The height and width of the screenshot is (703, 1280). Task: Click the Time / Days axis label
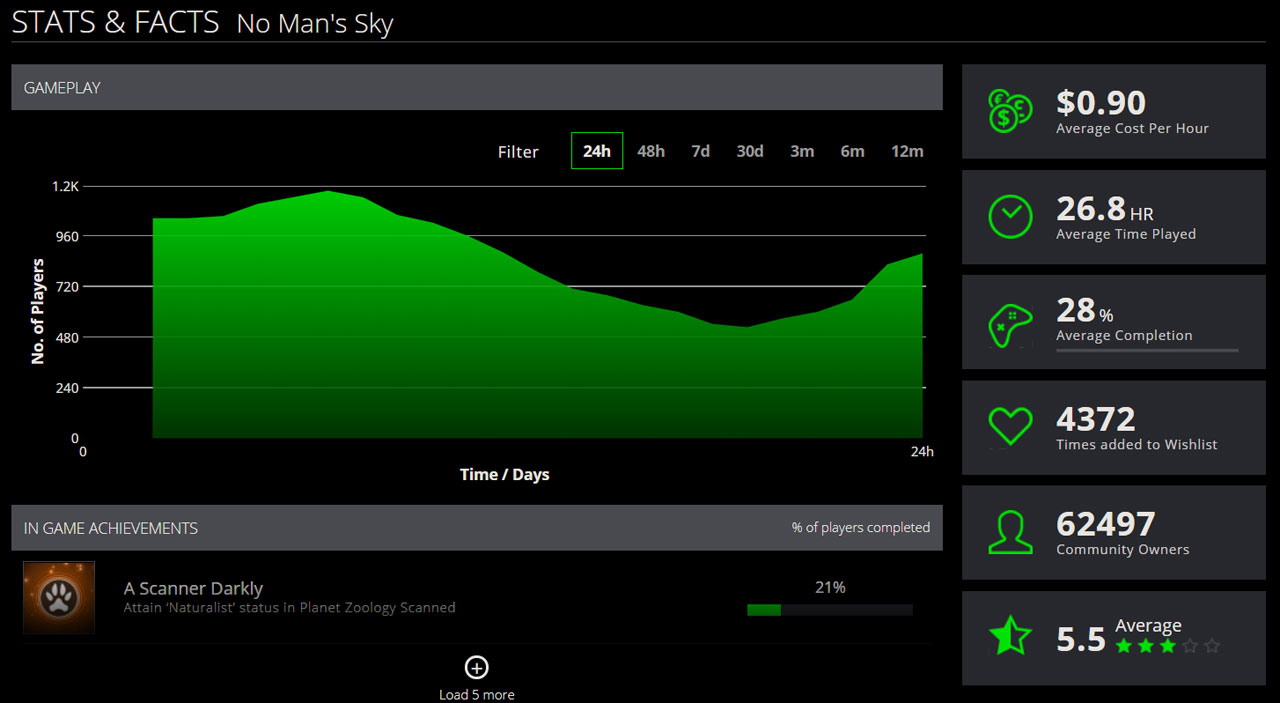(x=504, y=474)
